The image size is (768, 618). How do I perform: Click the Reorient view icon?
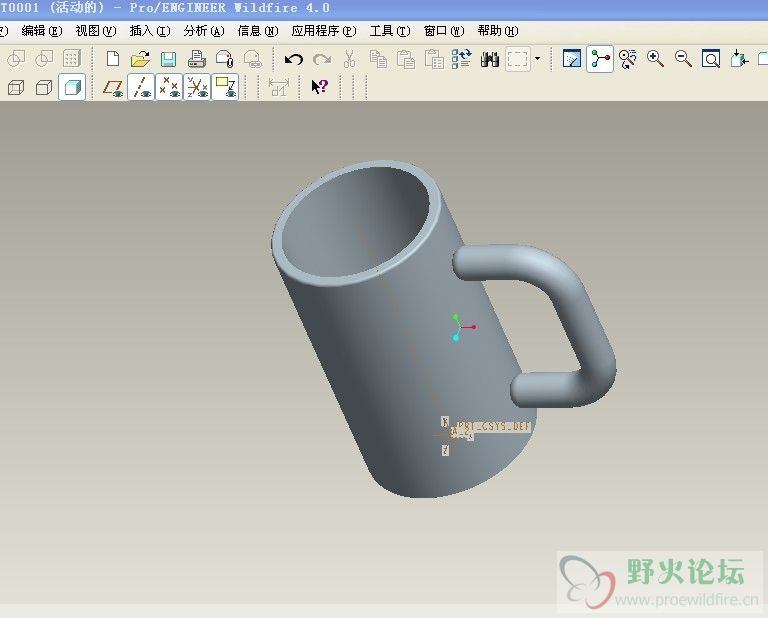pyautogui.click(x=739, y=59)
